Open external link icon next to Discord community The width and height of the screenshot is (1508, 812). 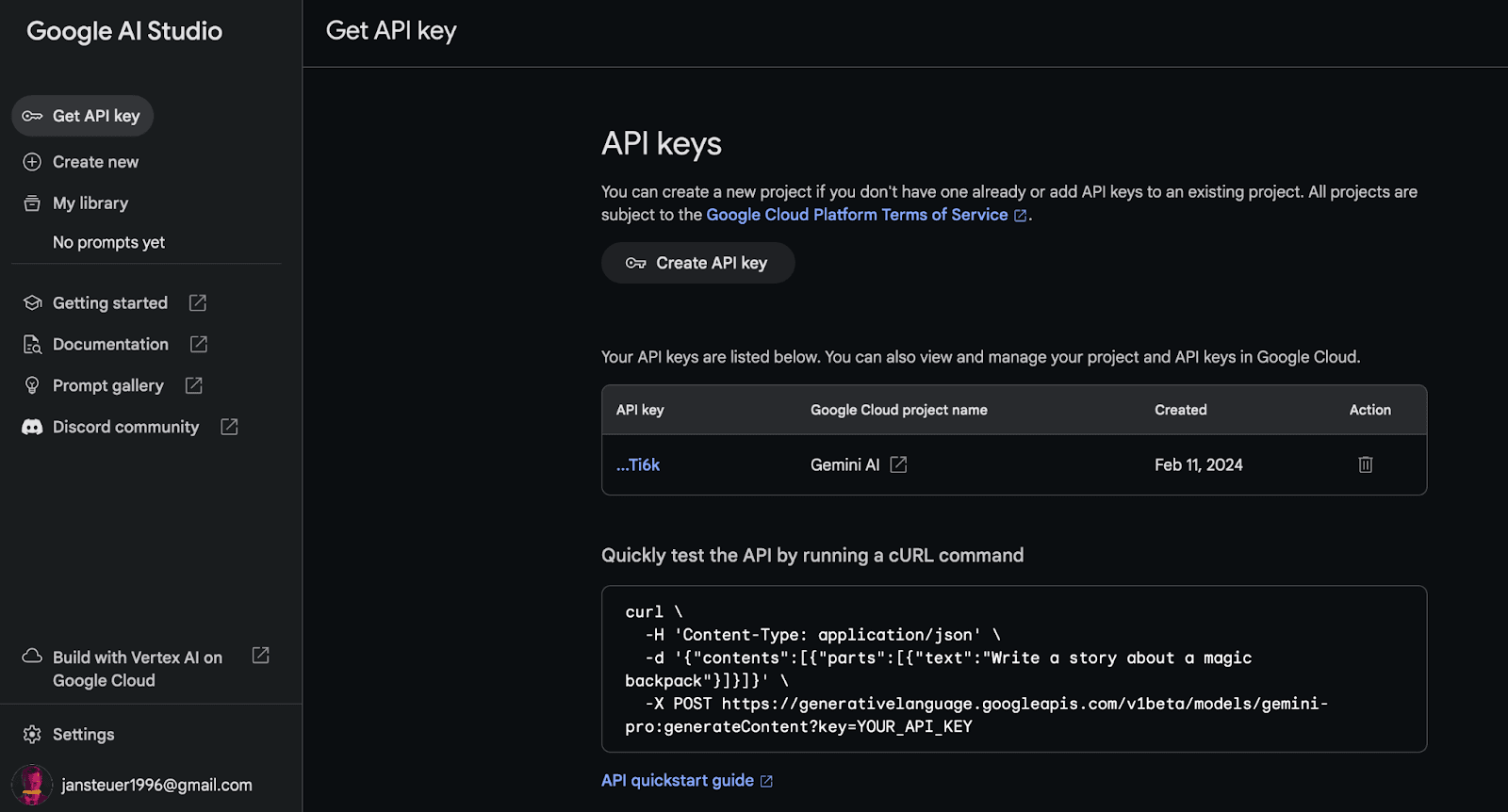pos(229,428)
